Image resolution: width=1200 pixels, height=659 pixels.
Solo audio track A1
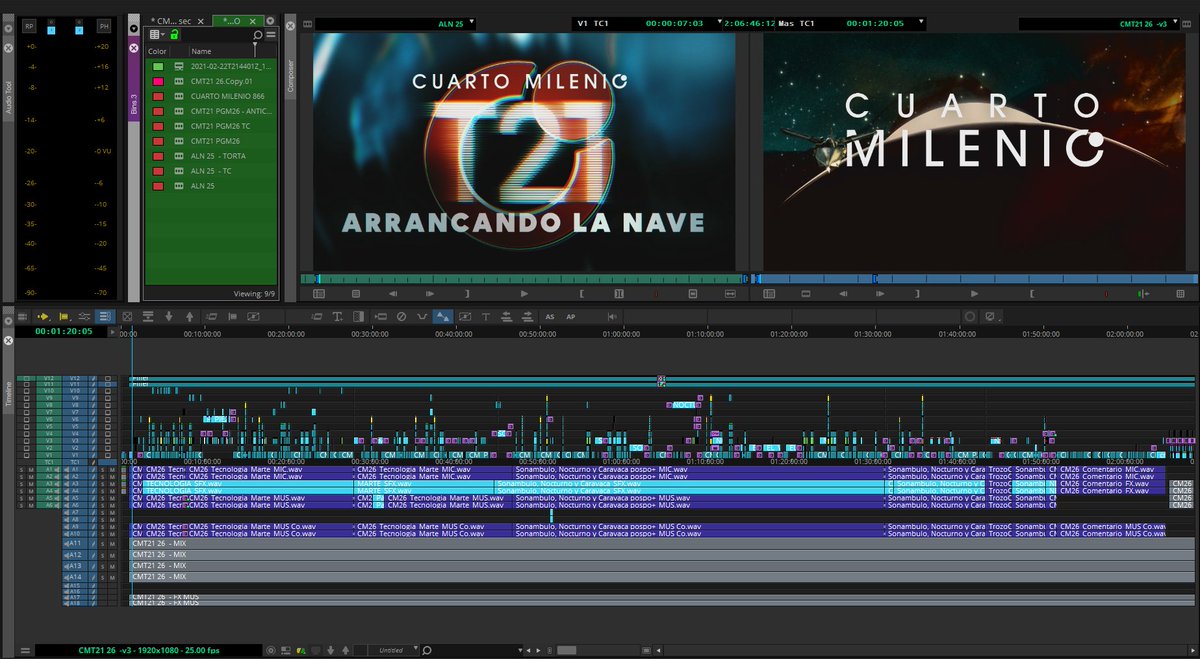tap(102, 469)
